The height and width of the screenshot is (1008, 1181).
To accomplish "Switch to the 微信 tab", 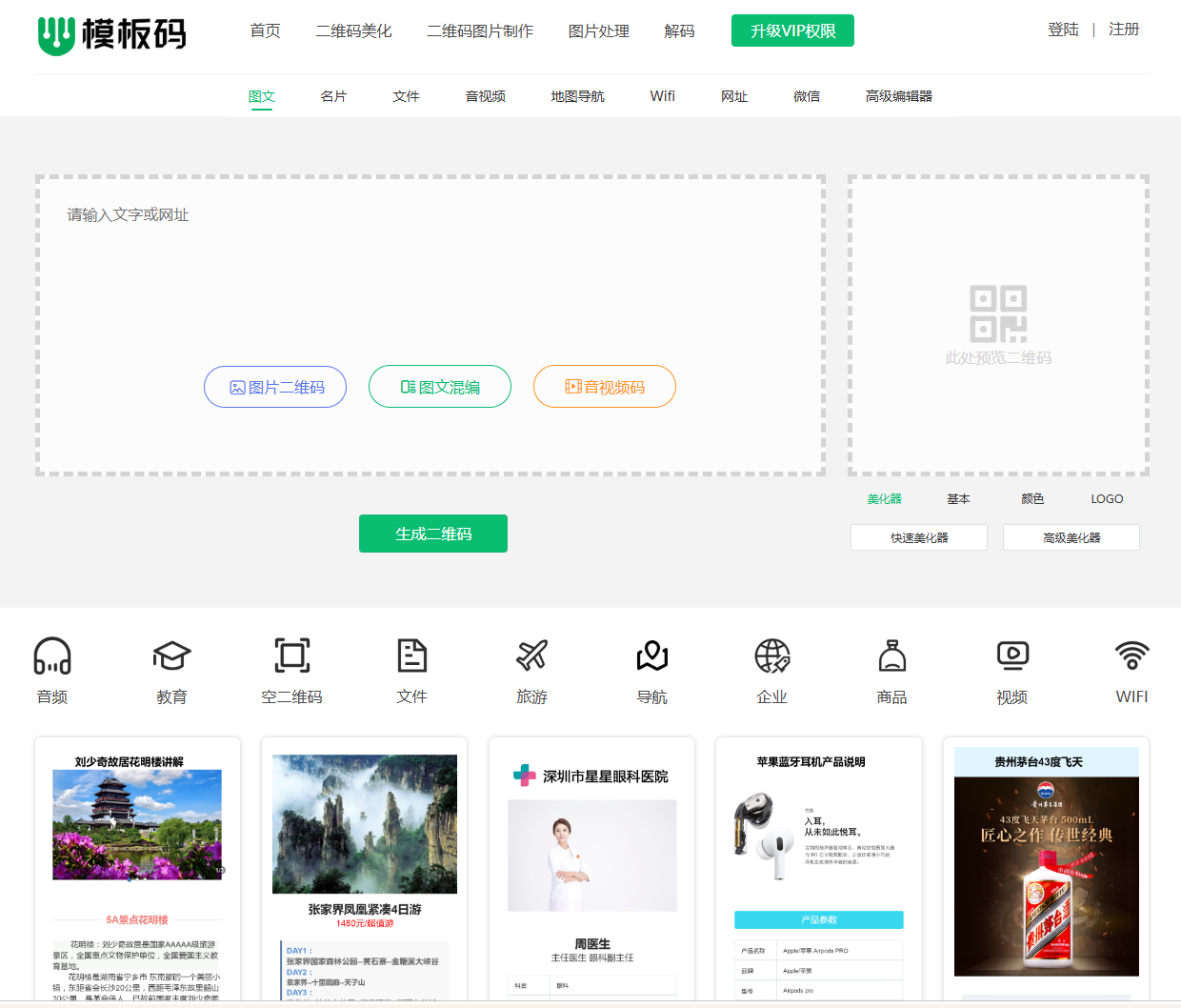I will tap(808, 96).
